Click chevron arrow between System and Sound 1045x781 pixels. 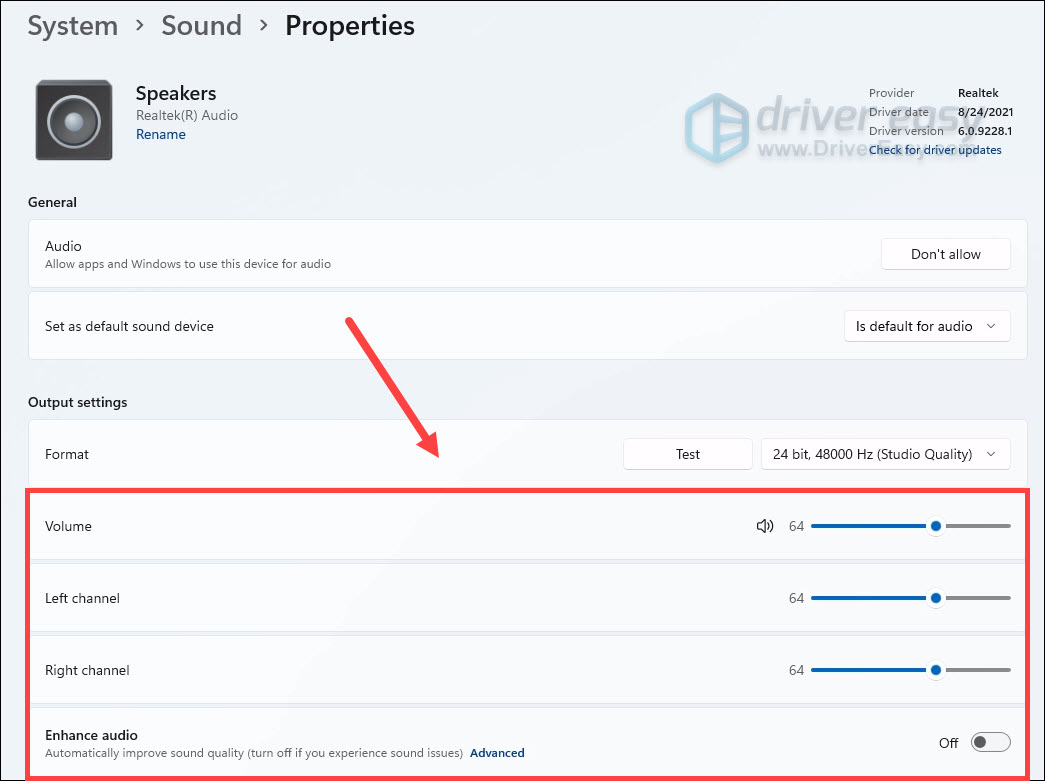139,25
